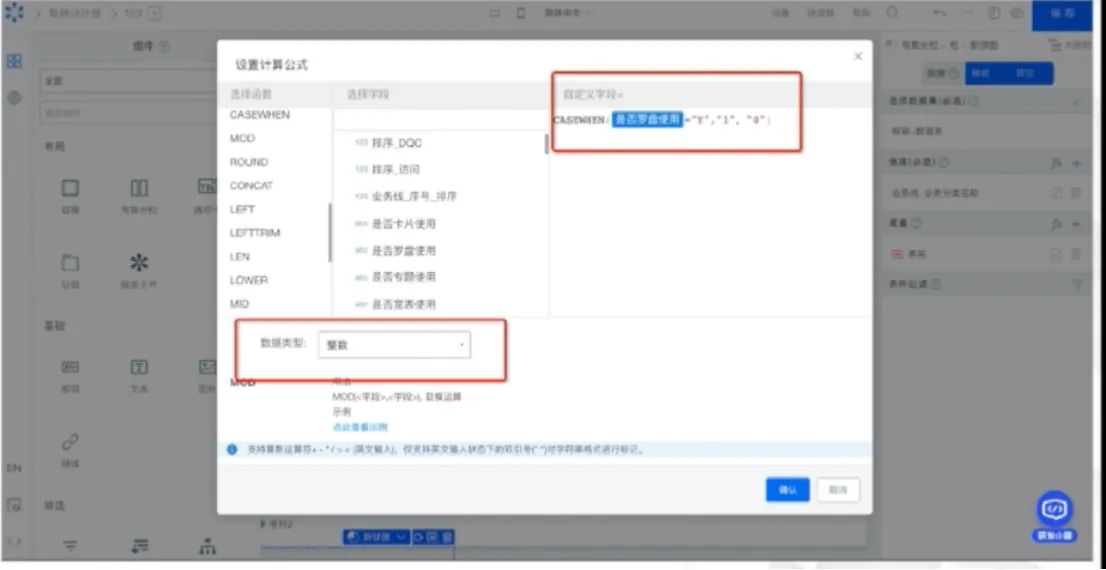
Task: Select the LEFT function in the list
Action: click(x=243, y=210)
